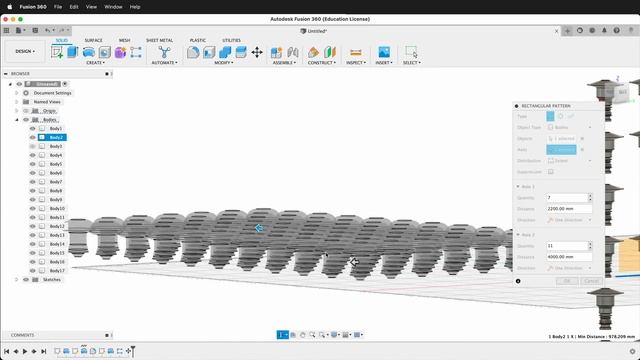Select the Rectangular Pattern toolbar icon
This screenshot has height=360, width=640.
point(136,52)
